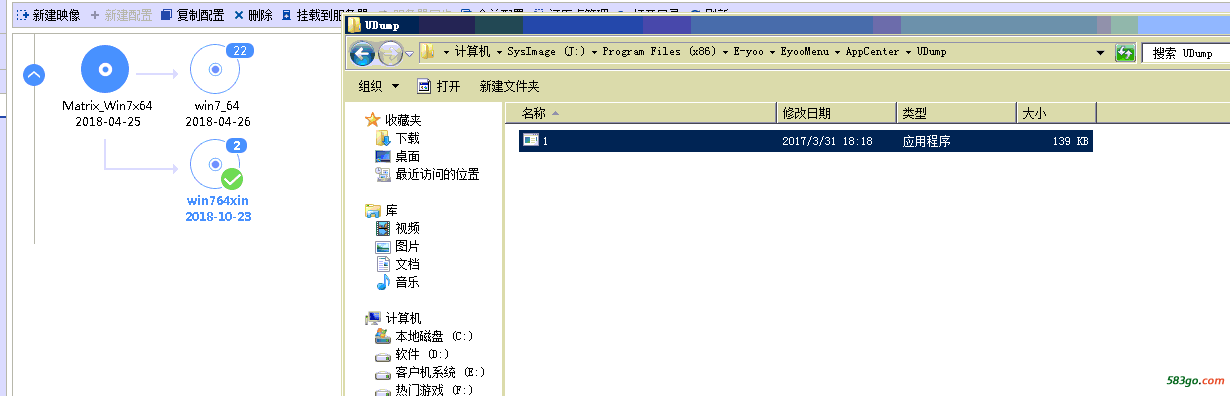
Task: Click E-yoo in the address breadcrumb
Action: point(749,52)
